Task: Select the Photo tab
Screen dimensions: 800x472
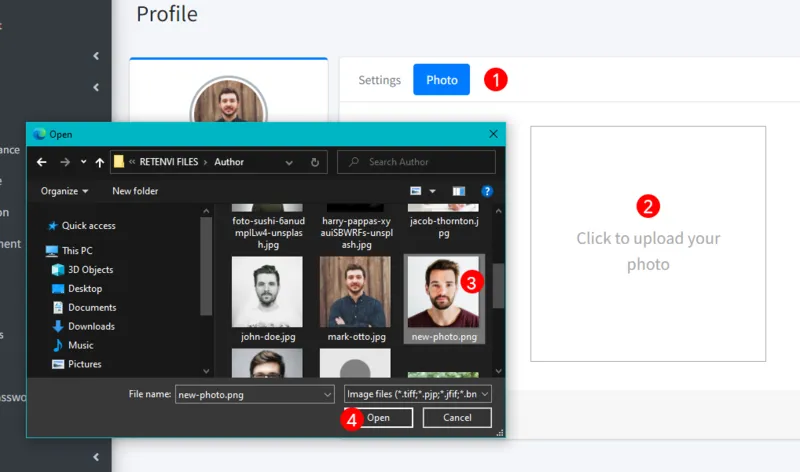Action: click(x=441, y=80)
